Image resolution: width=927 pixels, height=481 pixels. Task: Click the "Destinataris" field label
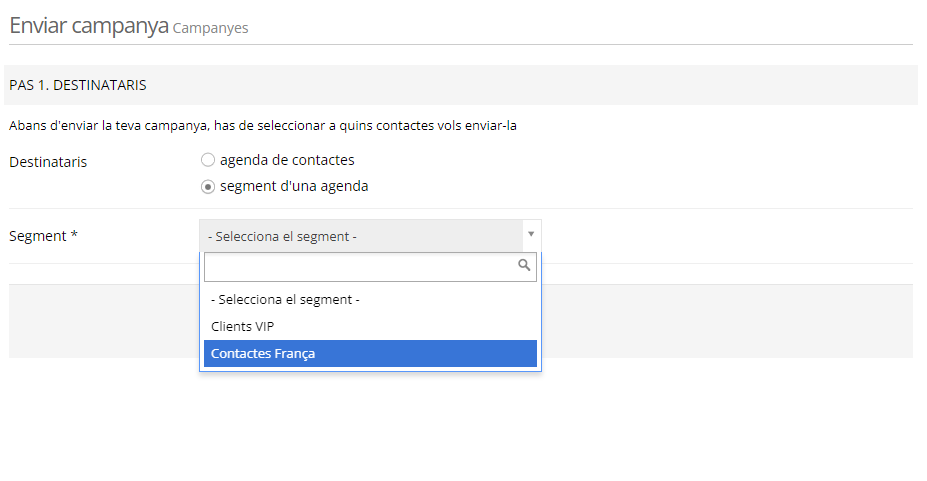tap(48, 161)
